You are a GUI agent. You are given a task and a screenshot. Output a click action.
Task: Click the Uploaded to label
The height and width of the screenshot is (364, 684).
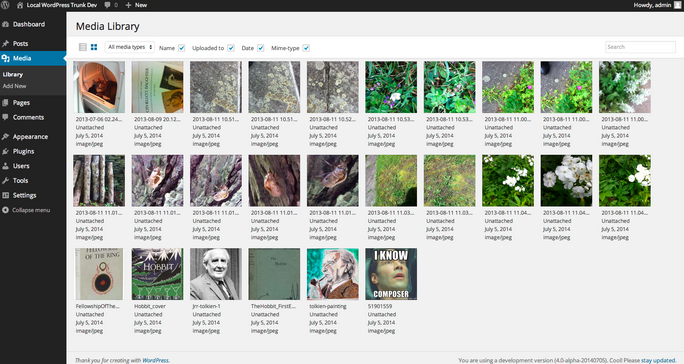(x=208, y=48)
